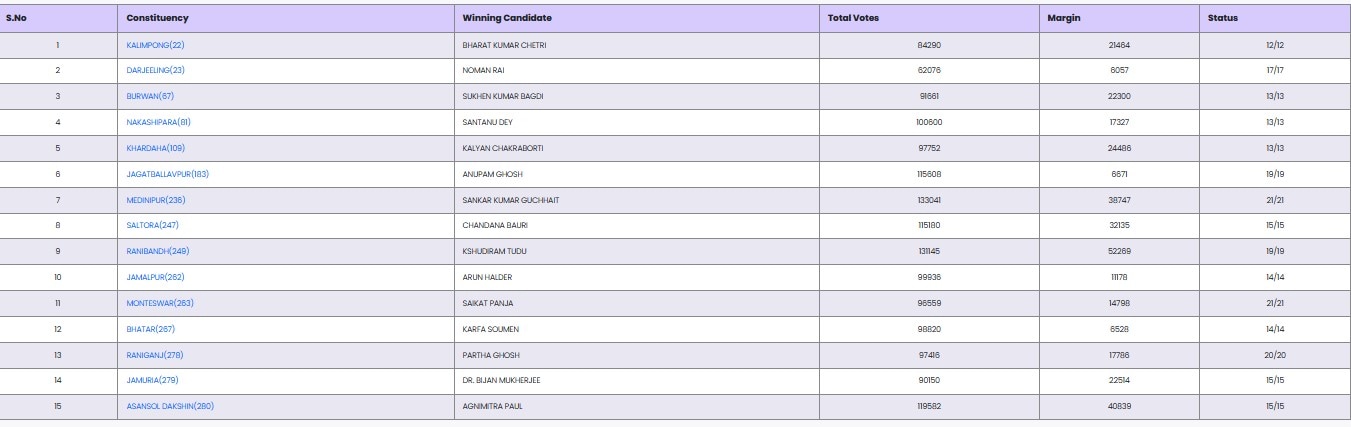Open the NAKASHIPARA(81) constituency link
Image resolution: width=1351 pixels, height=427 pixels.
pyautogui.click(x=158, y=122)
